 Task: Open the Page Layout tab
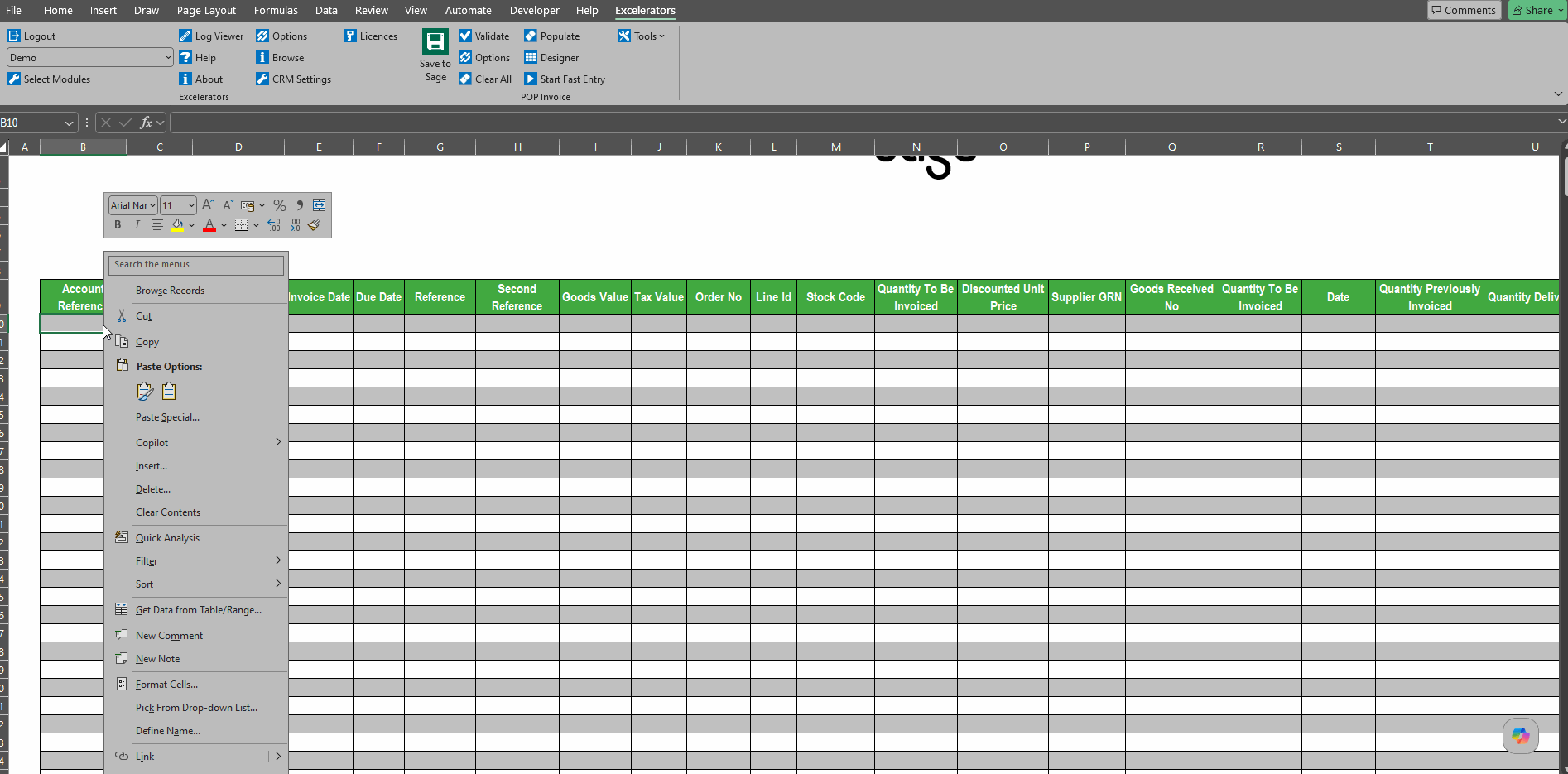pos(206,10)
